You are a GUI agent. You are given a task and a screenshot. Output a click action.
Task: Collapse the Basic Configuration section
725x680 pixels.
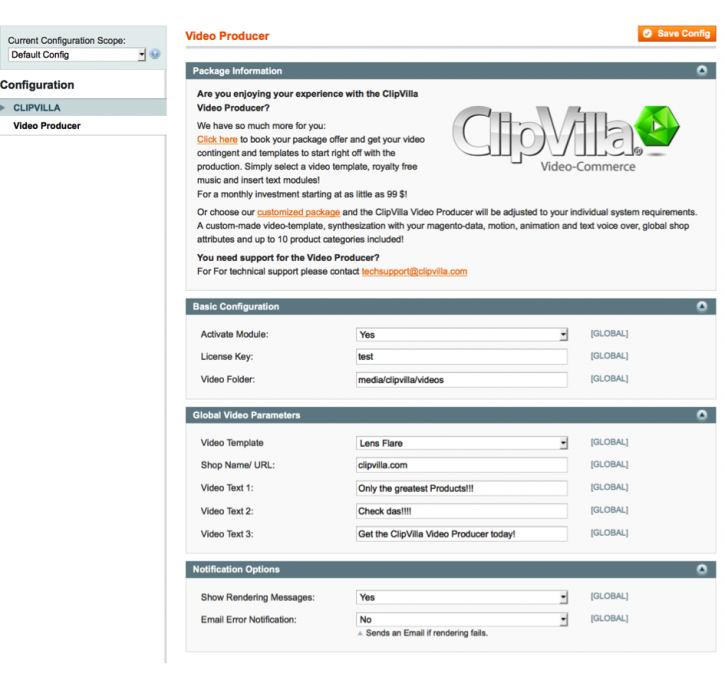702,306
